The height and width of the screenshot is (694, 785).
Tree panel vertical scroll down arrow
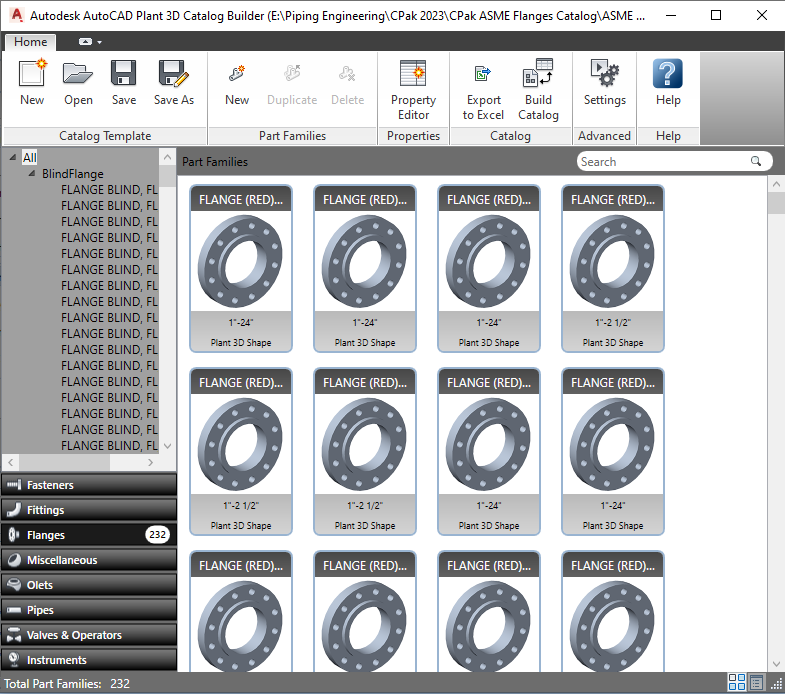(168, 446)
